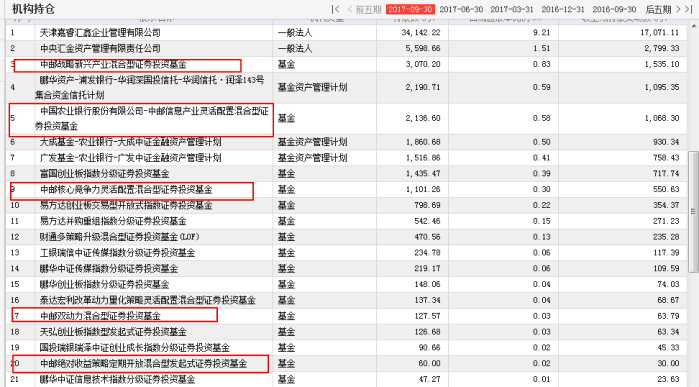
Task: Click the 1.51 percentage cell
Action: [541, 48]
